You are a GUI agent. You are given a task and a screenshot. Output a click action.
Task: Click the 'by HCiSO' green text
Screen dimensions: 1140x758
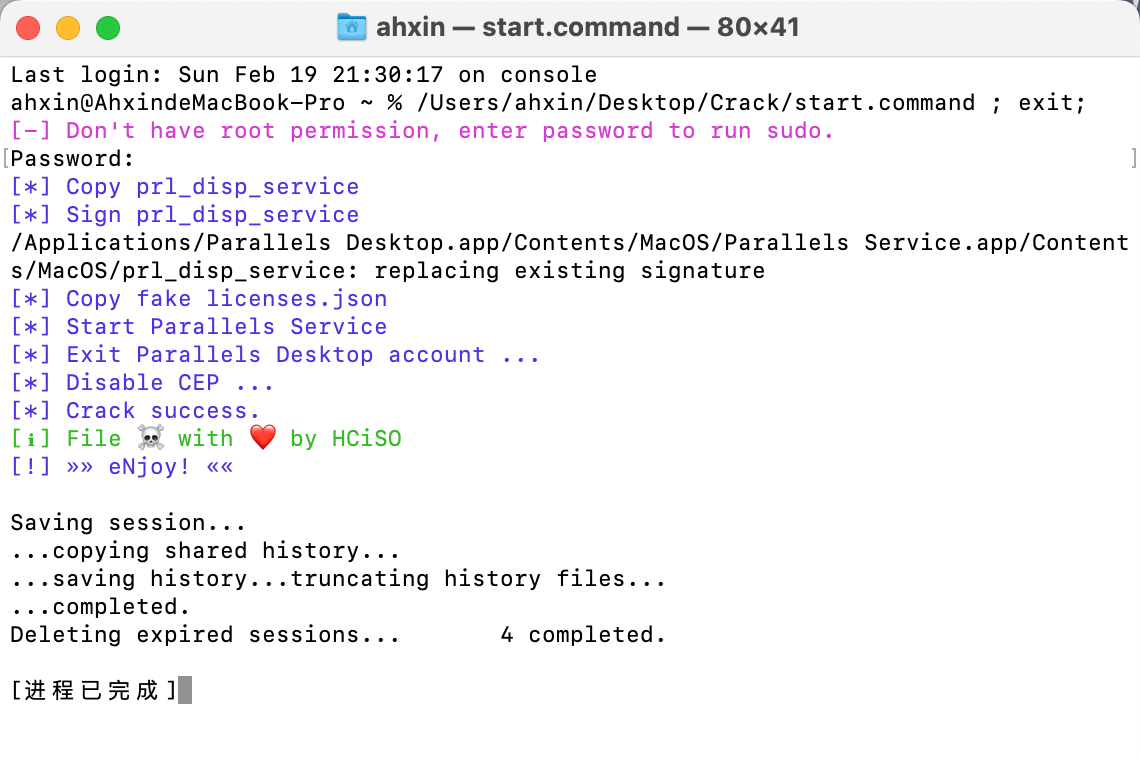tap(345, 438)
